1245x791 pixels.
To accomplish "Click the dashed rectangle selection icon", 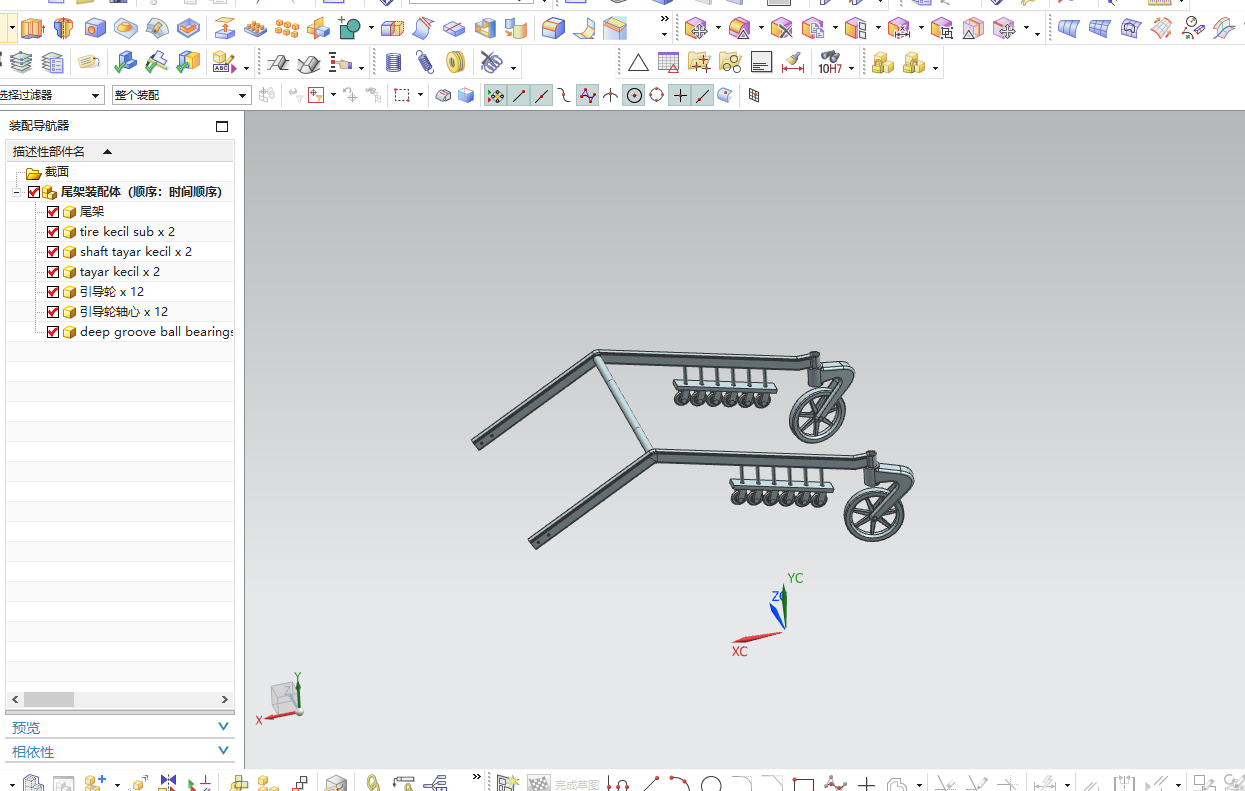I will pyautogui.click(x=402, y=95).
